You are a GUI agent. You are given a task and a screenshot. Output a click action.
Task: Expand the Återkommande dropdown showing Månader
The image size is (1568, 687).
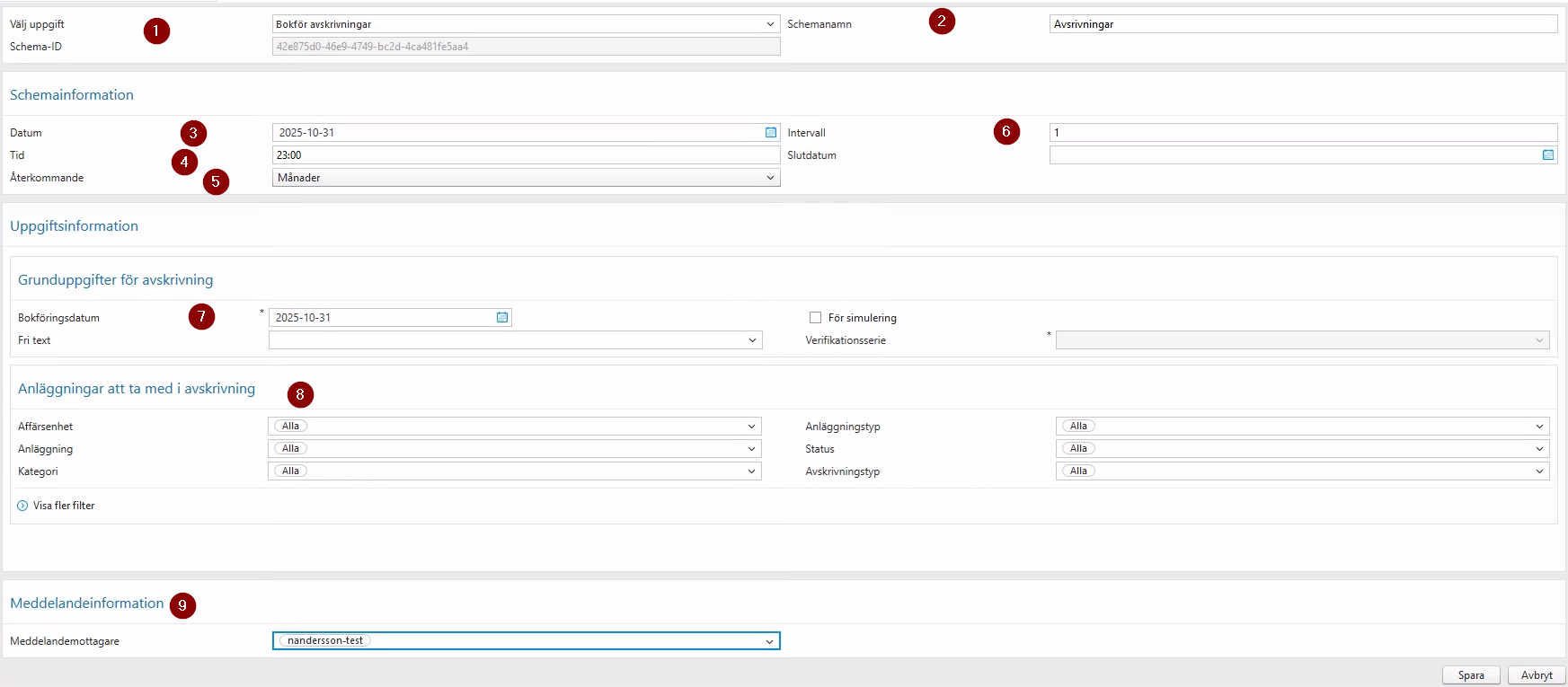click(770, 178)
